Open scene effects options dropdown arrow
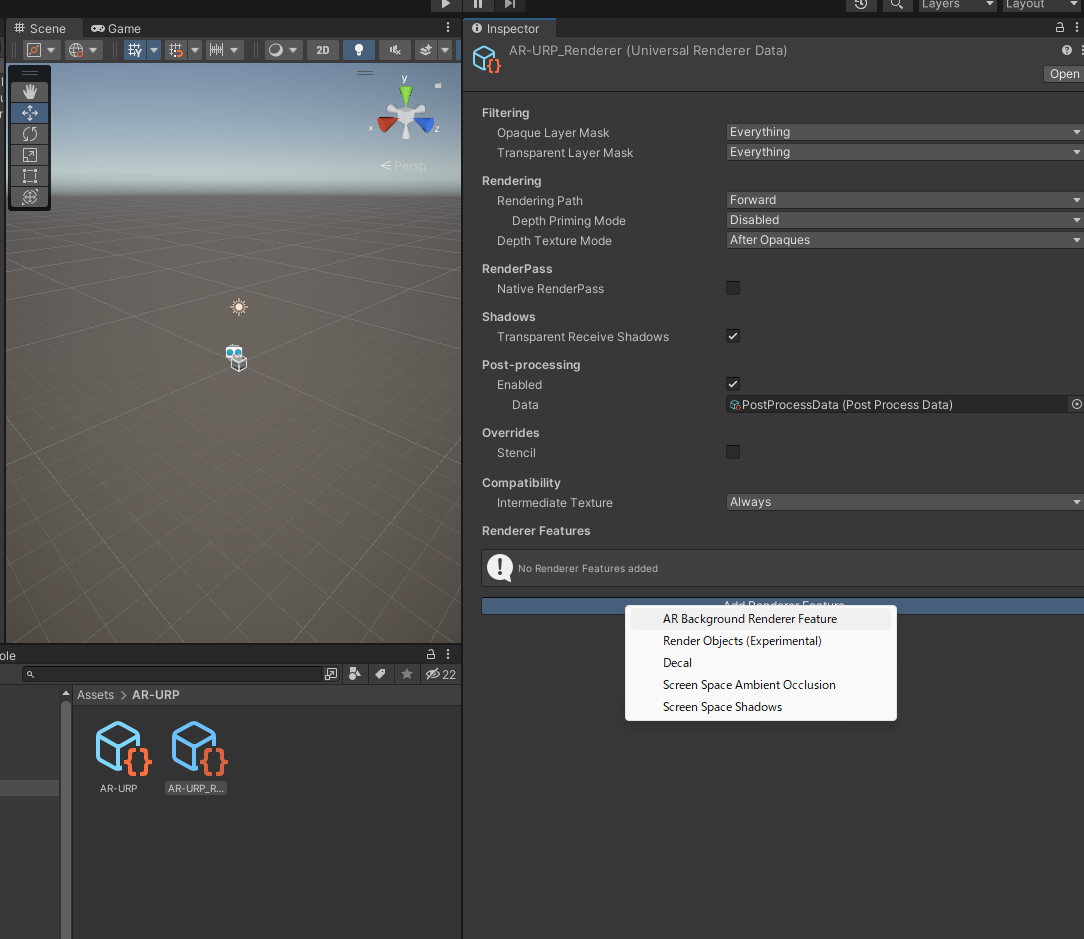 [x=445, y=50]
